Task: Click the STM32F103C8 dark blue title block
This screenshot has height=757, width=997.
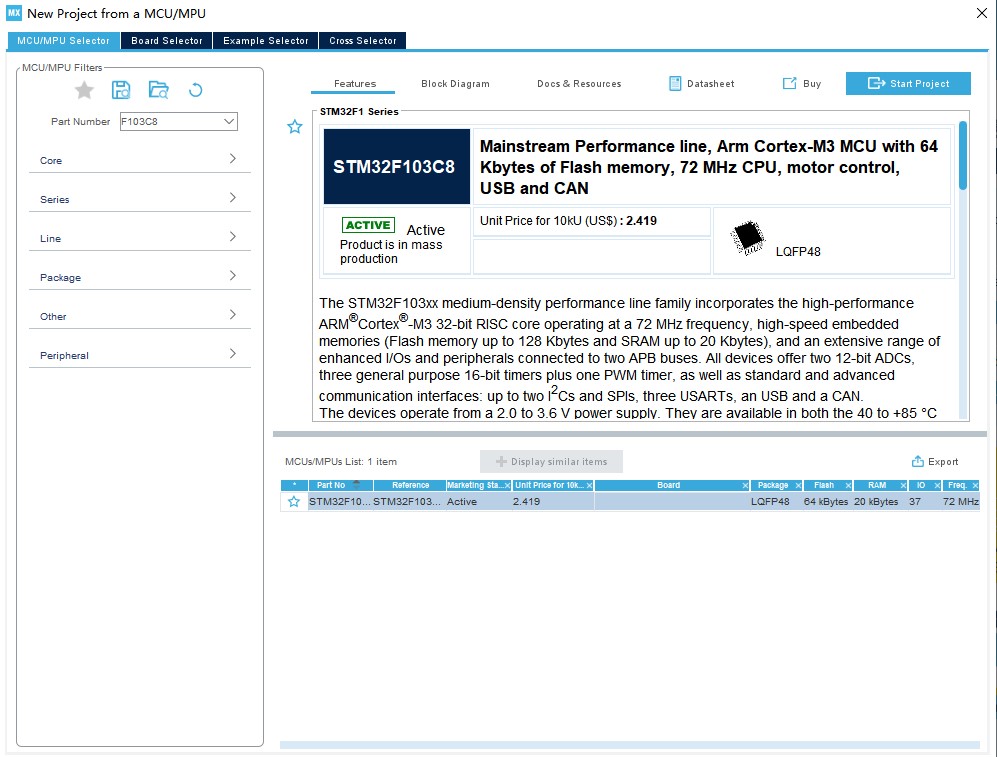Action: click(x=397, y=167)
